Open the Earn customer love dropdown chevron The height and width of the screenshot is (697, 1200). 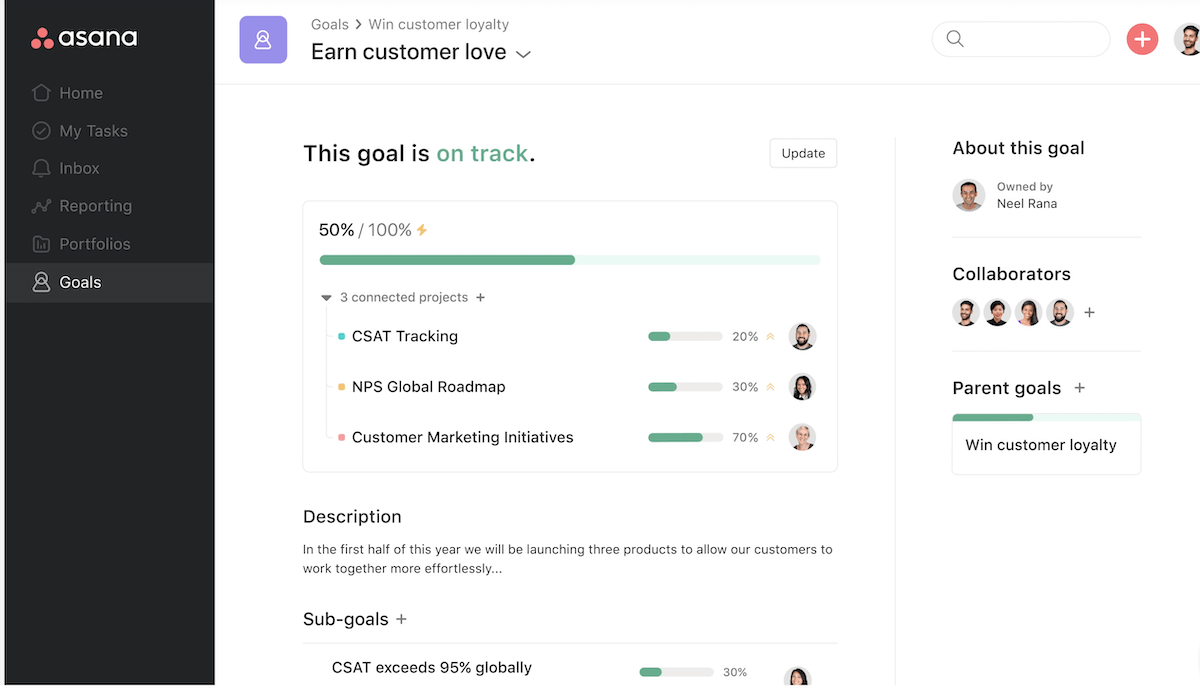click(x=523, y=54)
